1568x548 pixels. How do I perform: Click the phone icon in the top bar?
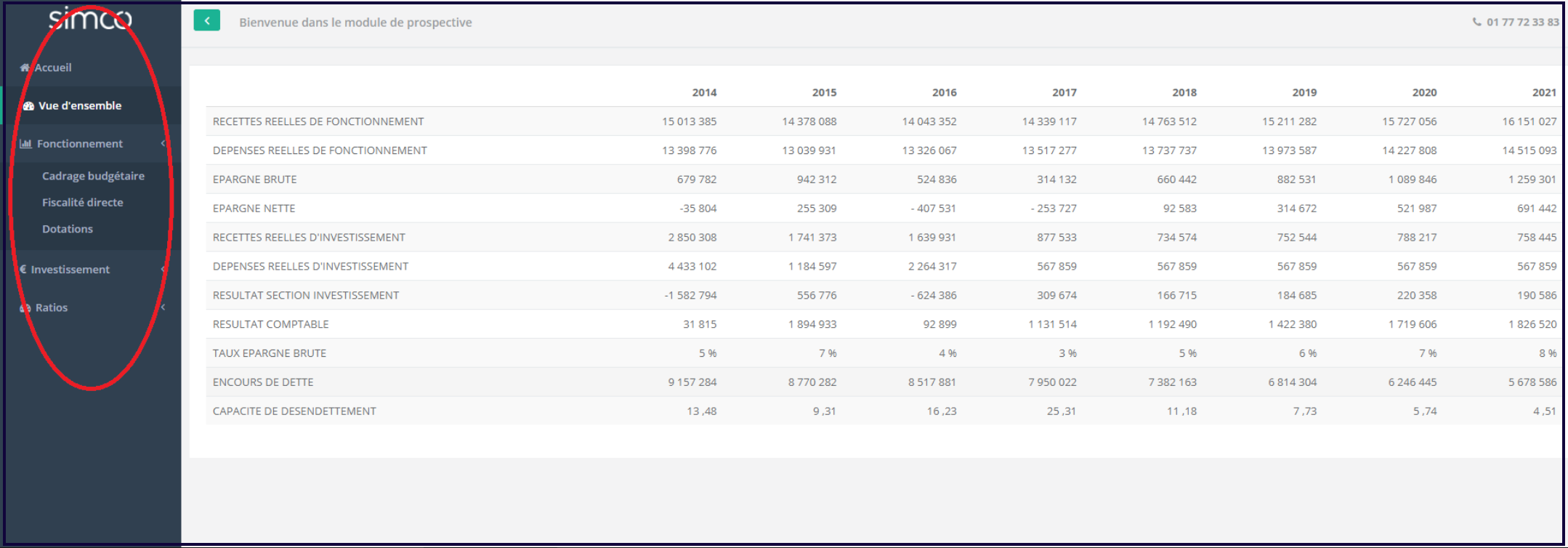(1476, 23)
